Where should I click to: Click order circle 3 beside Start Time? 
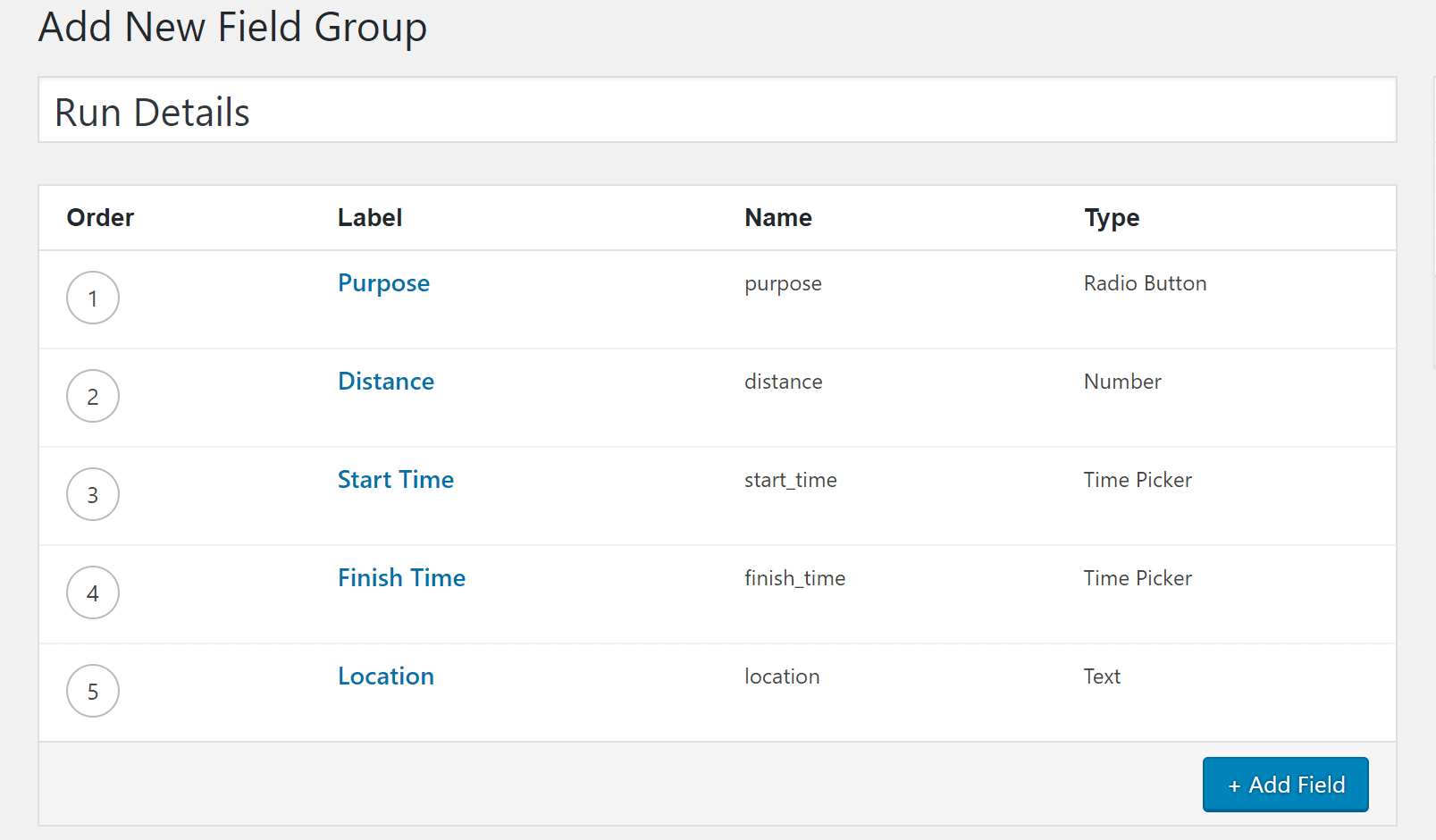pyautogui.click(x=93, y=494)
